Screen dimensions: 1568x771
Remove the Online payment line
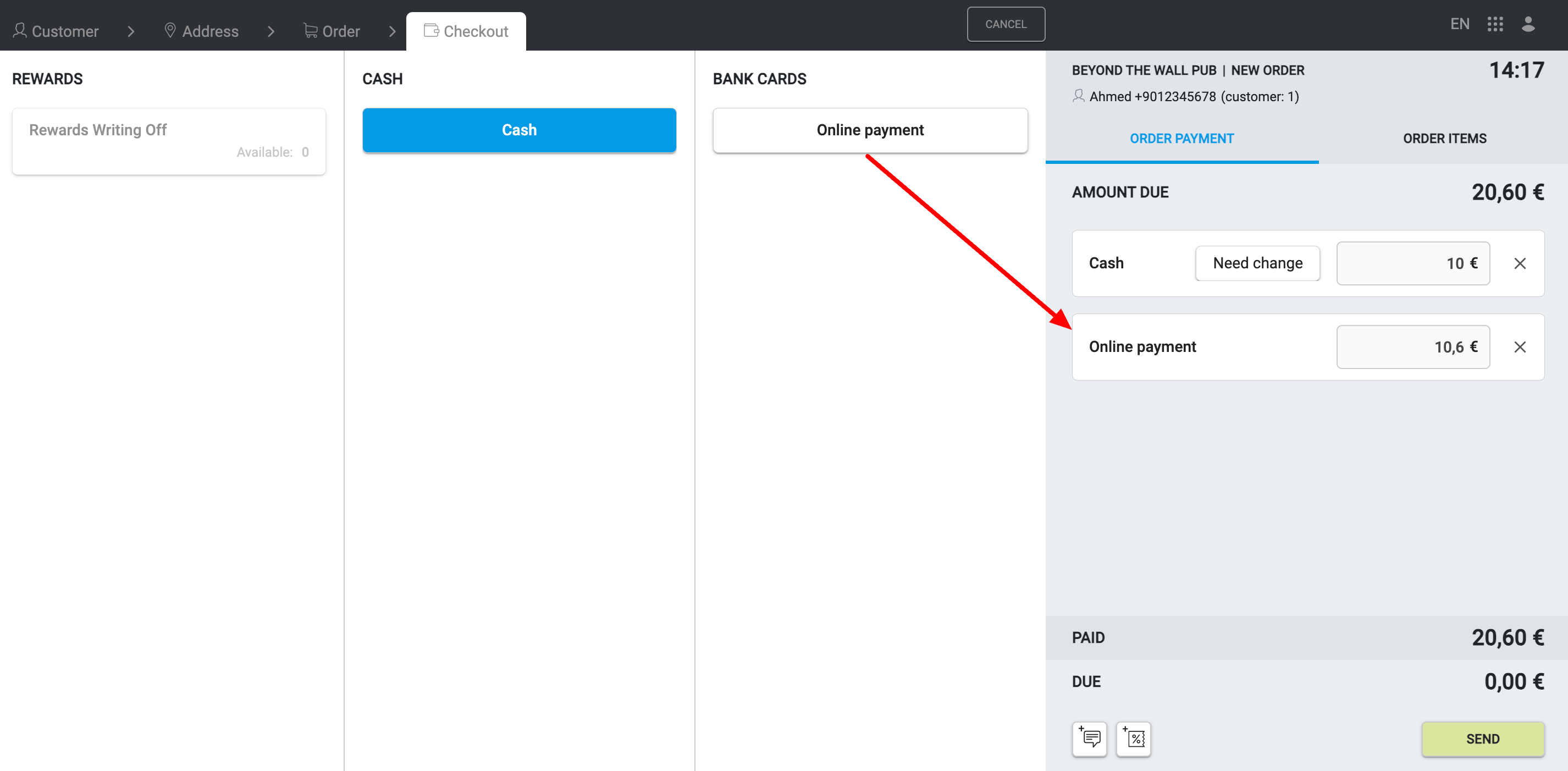click(1519, 347)
